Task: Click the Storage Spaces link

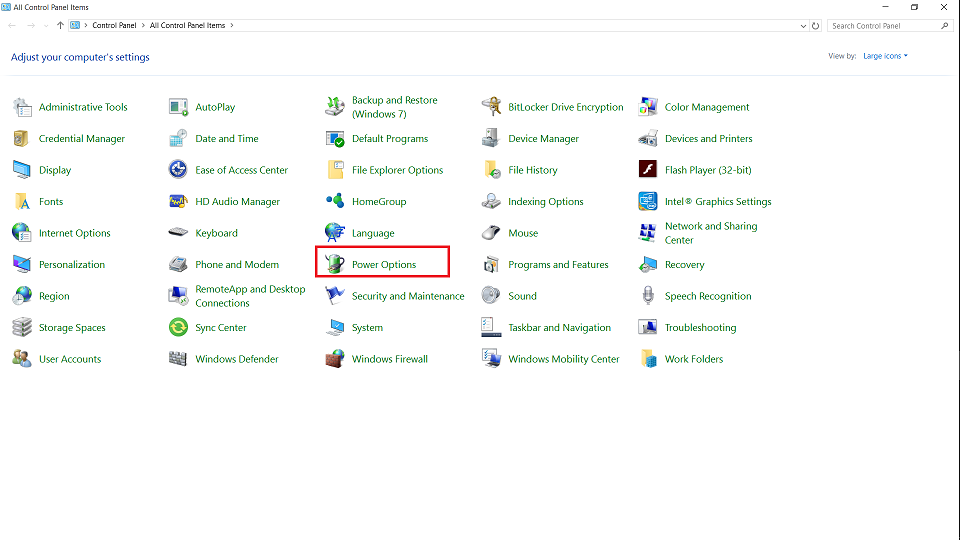Action: pos(72,328)
